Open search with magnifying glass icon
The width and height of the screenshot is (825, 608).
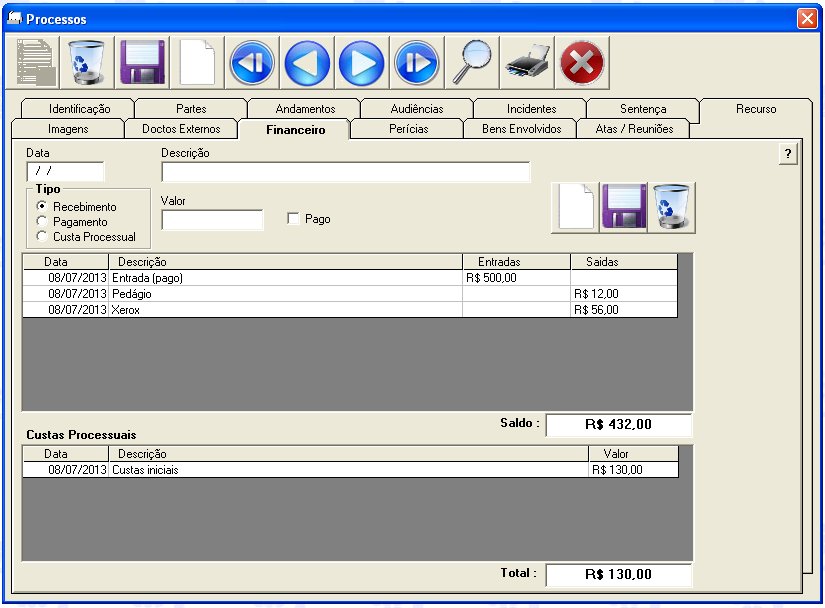[x=472, y=63]
